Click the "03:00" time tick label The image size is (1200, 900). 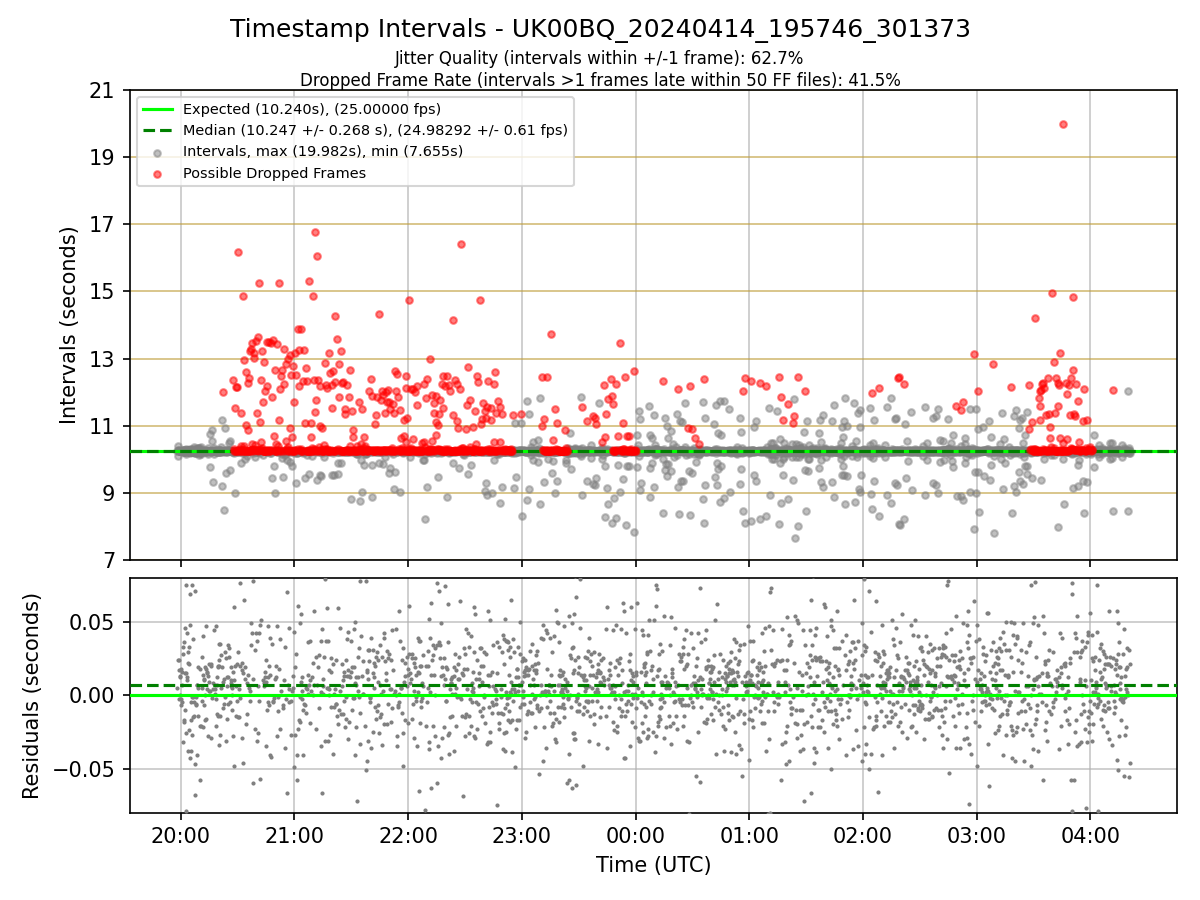976,834
